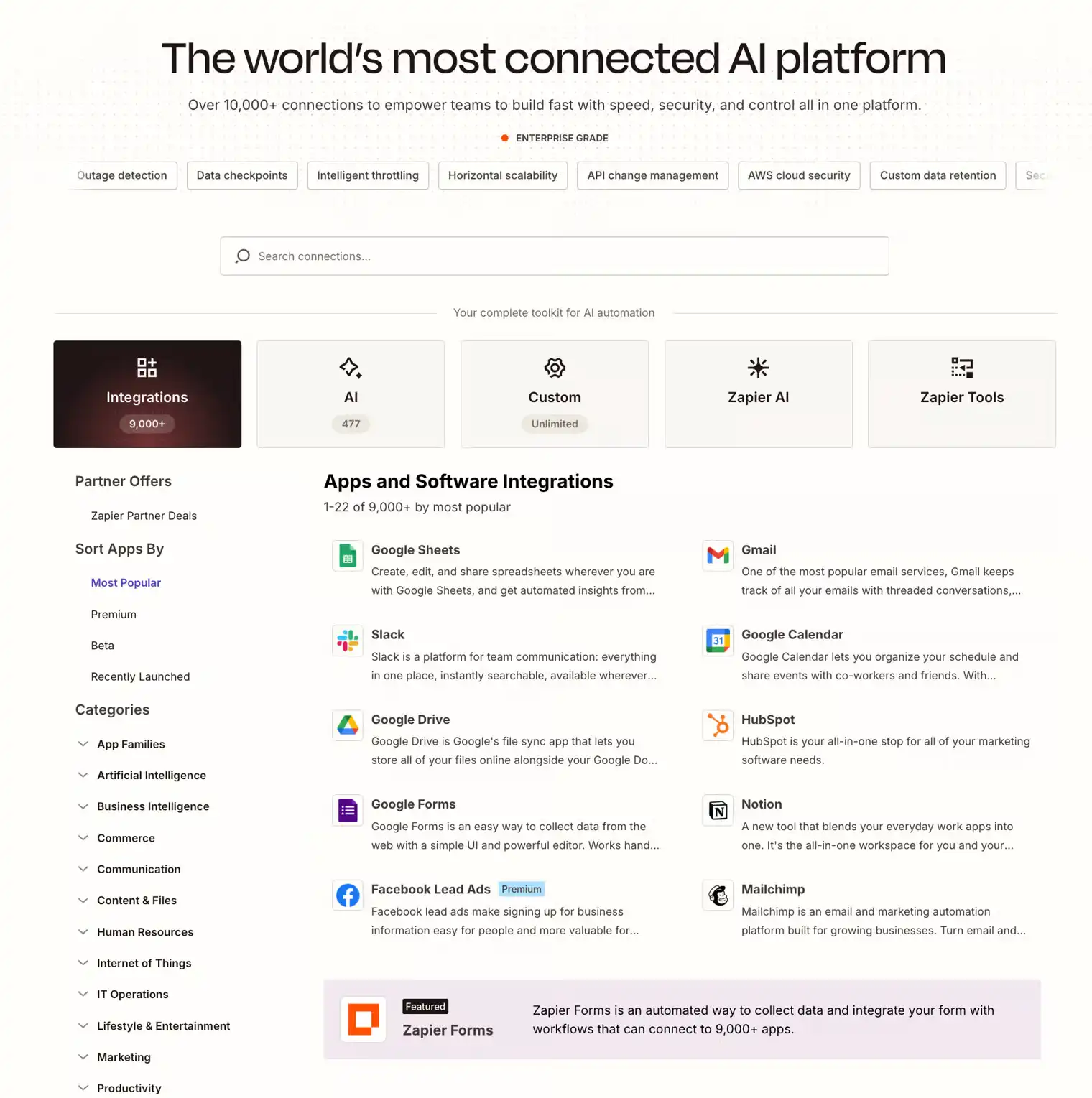Focus the Search connections field
This screenshot has height=1098, width=1092.
555,256
